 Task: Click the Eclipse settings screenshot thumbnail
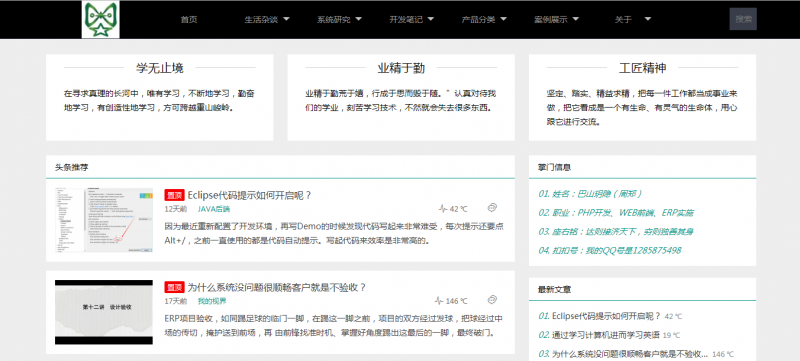[x=104, y=220]
